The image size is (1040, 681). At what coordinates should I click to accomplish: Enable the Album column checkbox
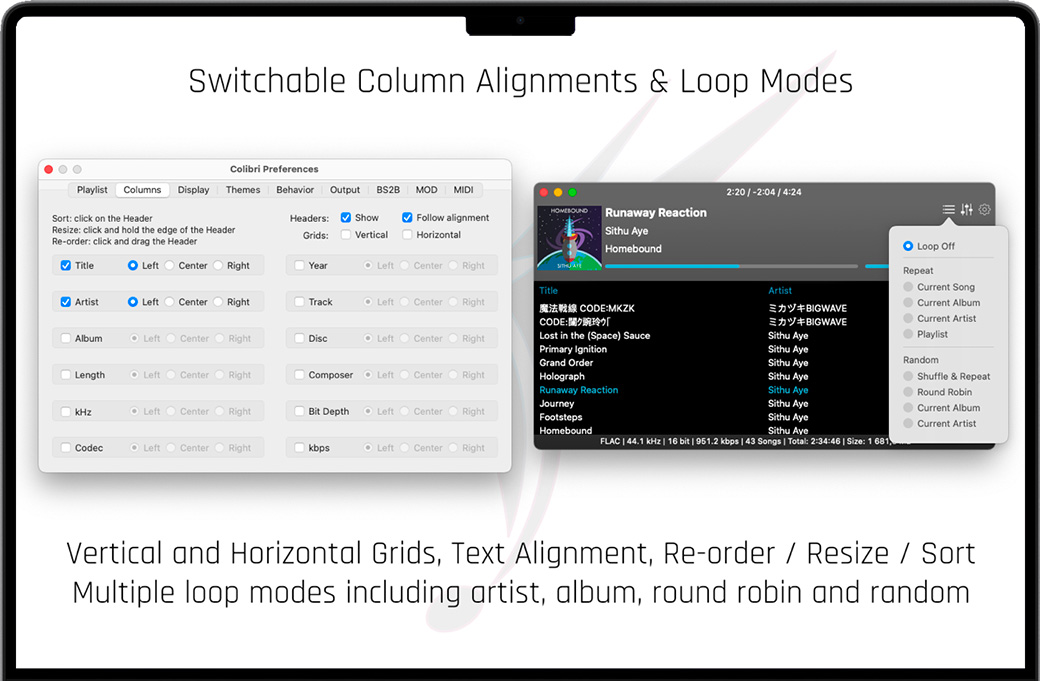[66, 339]
